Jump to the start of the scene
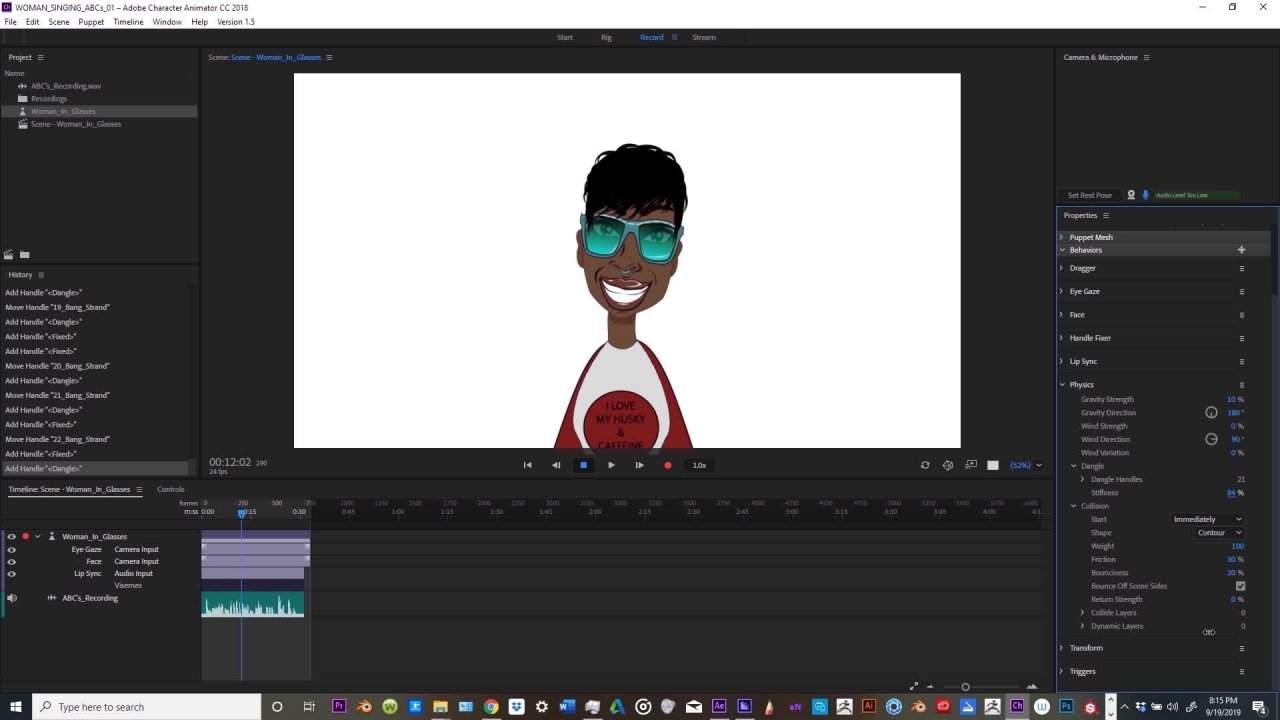 click(x=527, y=465)
